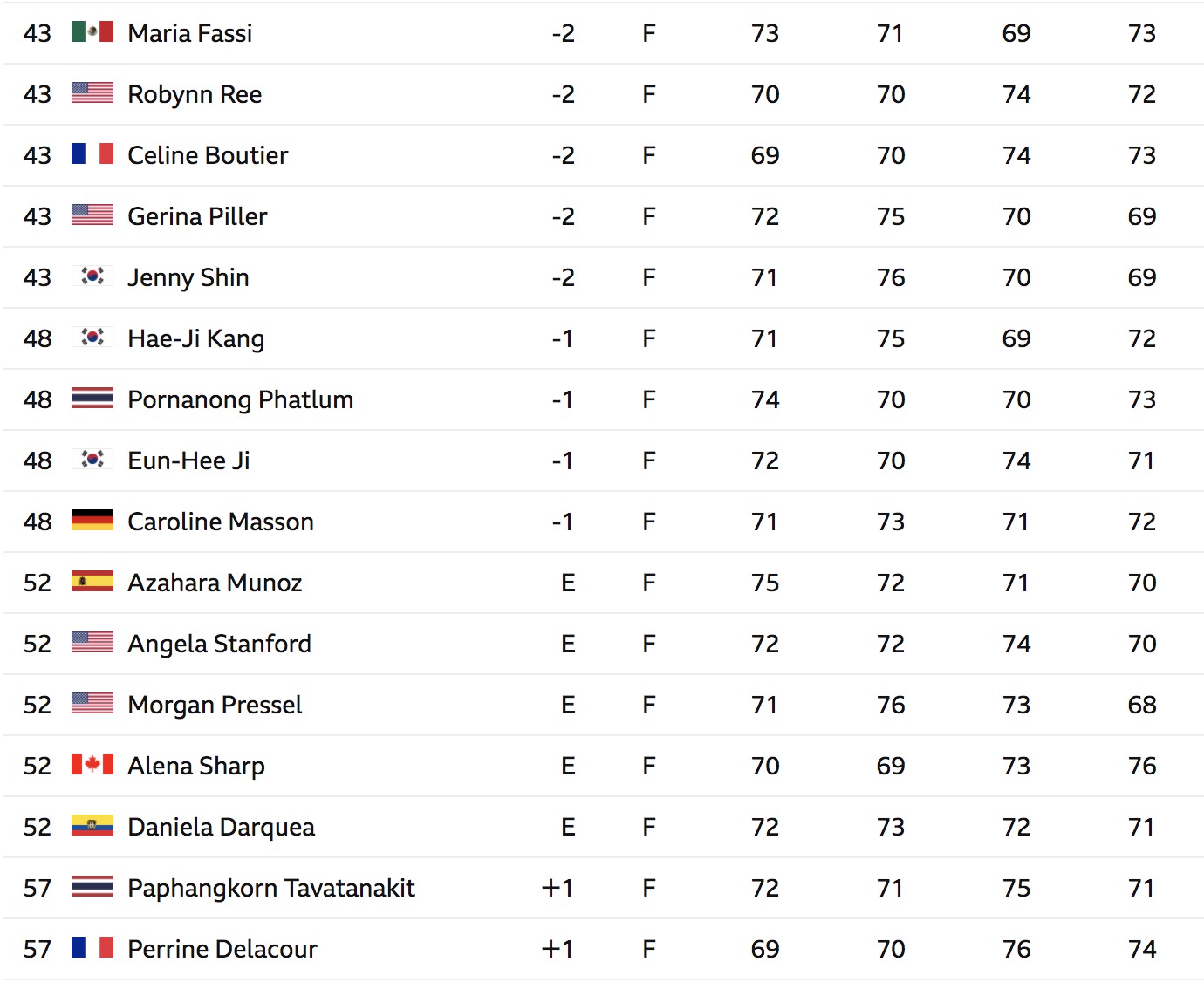Select Paphangkorn Tavatanakit's name
The image size is (1204, 989).
point(271,888)
